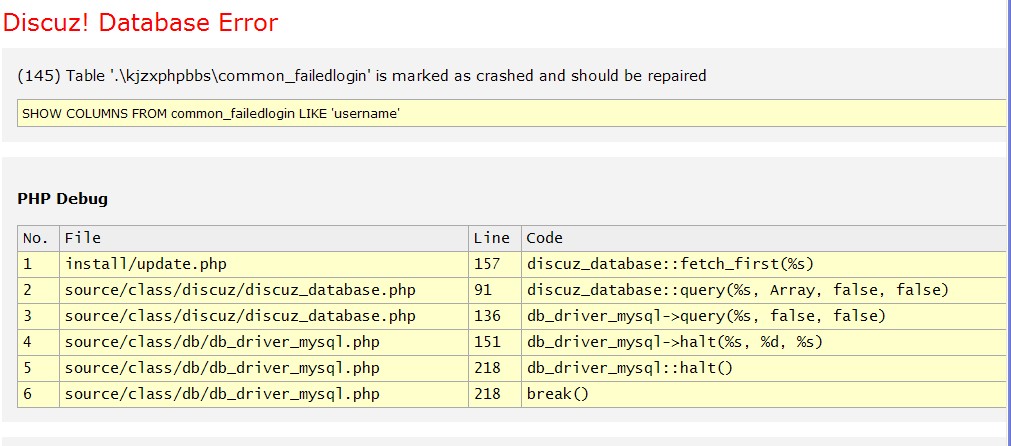Select the 'break()' code cell

tap(764, 394)
